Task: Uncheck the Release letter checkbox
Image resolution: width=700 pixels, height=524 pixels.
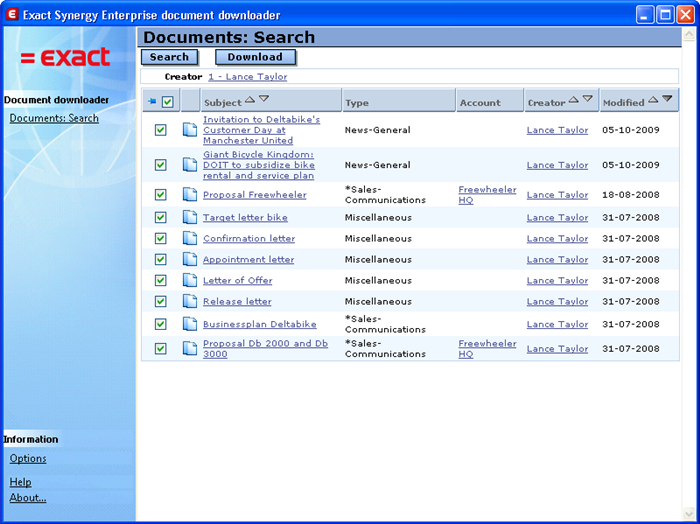Action: pyautogui.click(x=161, y=301)
